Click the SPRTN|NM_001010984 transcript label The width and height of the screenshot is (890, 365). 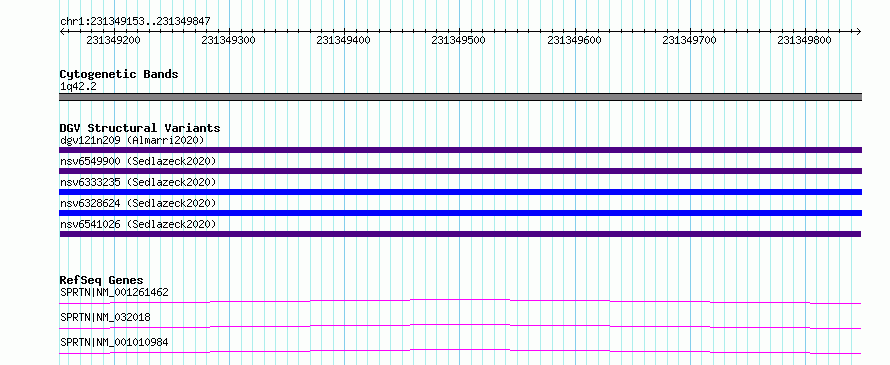114,342
